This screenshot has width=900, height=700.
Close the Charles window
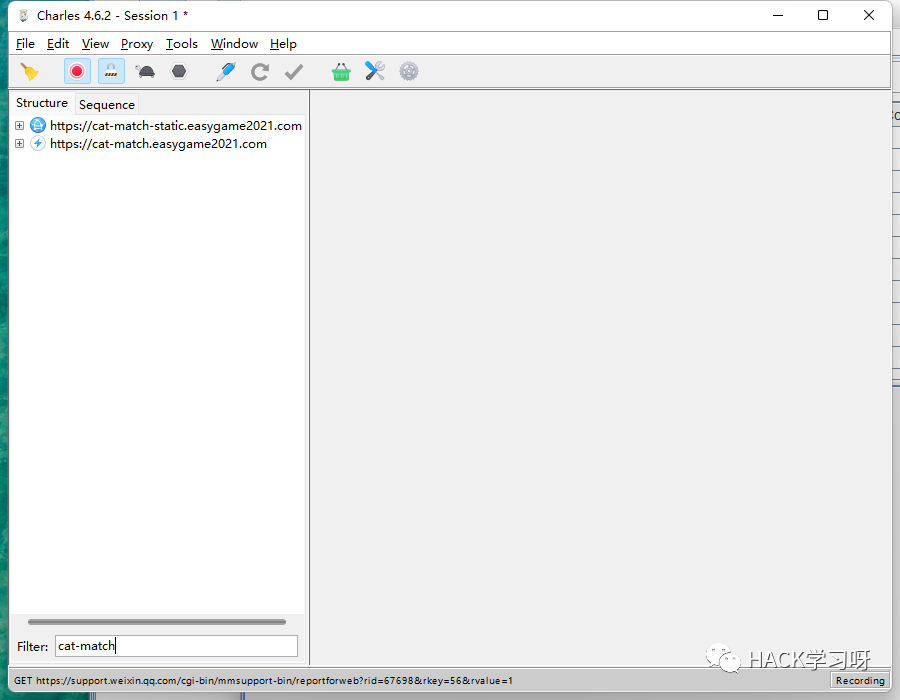click(869, 15)
